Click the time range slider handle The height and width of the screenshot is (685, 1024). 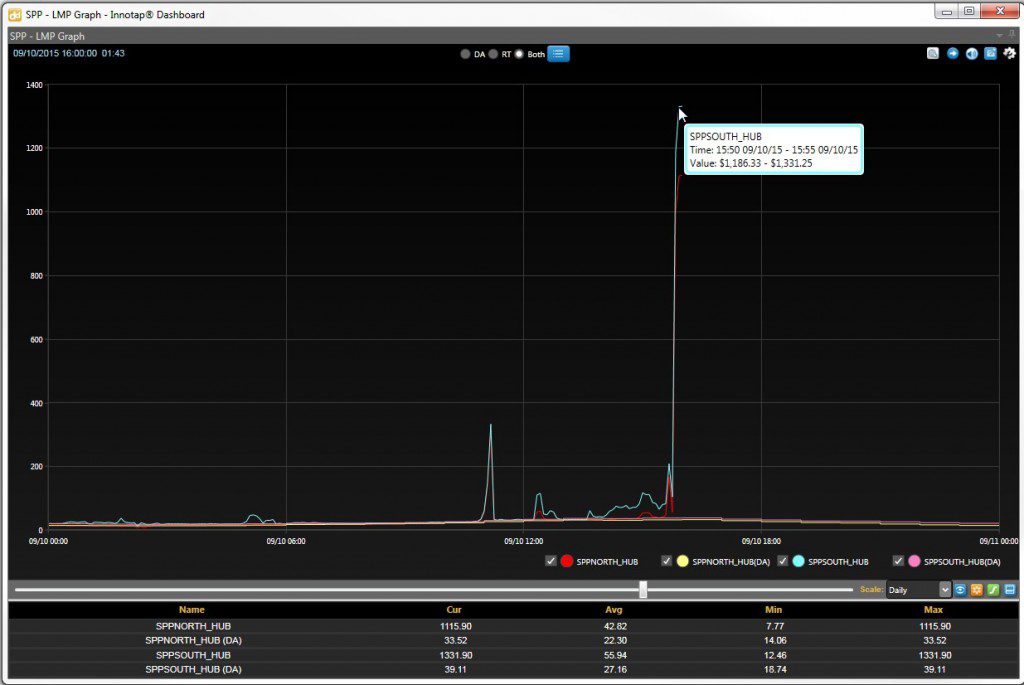(643, 589)
